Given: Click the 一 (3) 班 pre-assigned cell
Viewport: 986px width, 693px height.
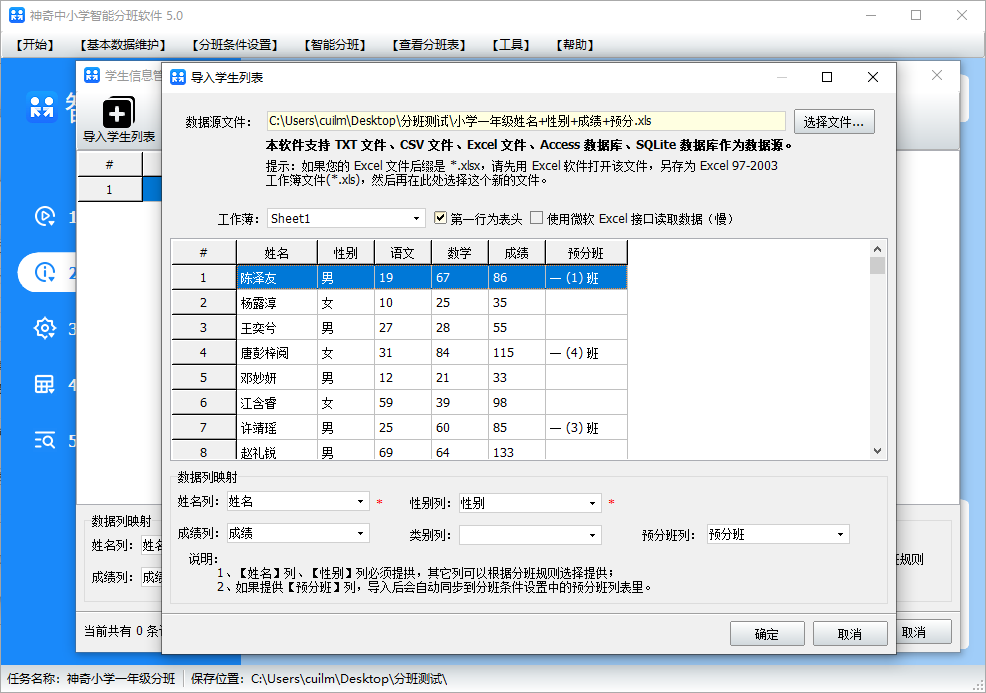Looking at the screenshot, I should coord(586,428).
